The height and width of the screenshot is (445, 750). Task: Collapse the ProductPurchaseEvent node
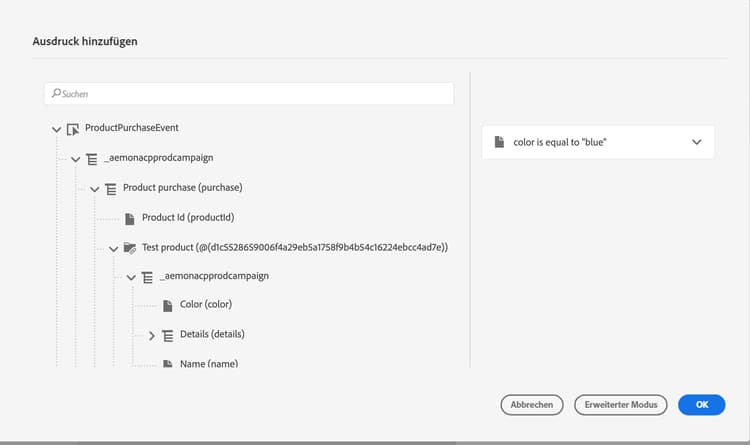(x=56, y=129)
